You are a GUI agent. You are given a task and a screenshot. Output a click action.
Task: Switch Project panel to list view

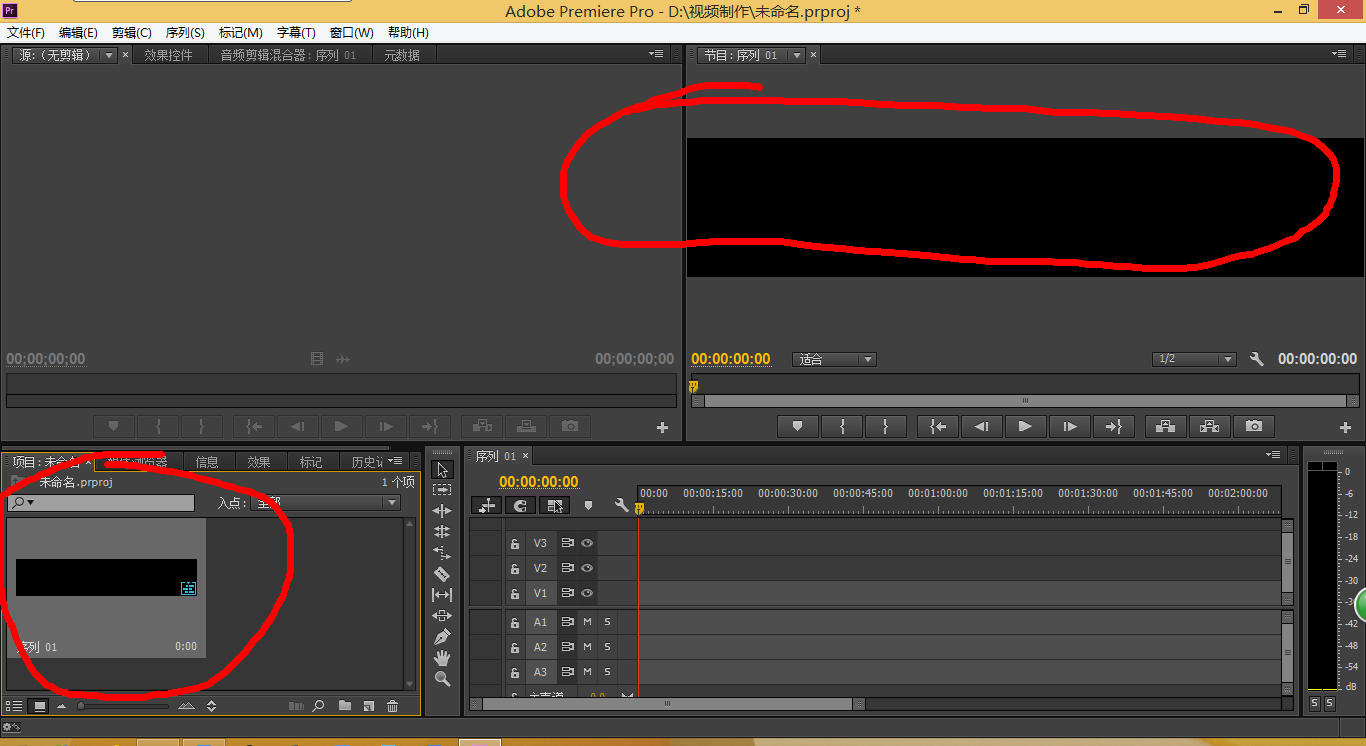tap(14, 706)
